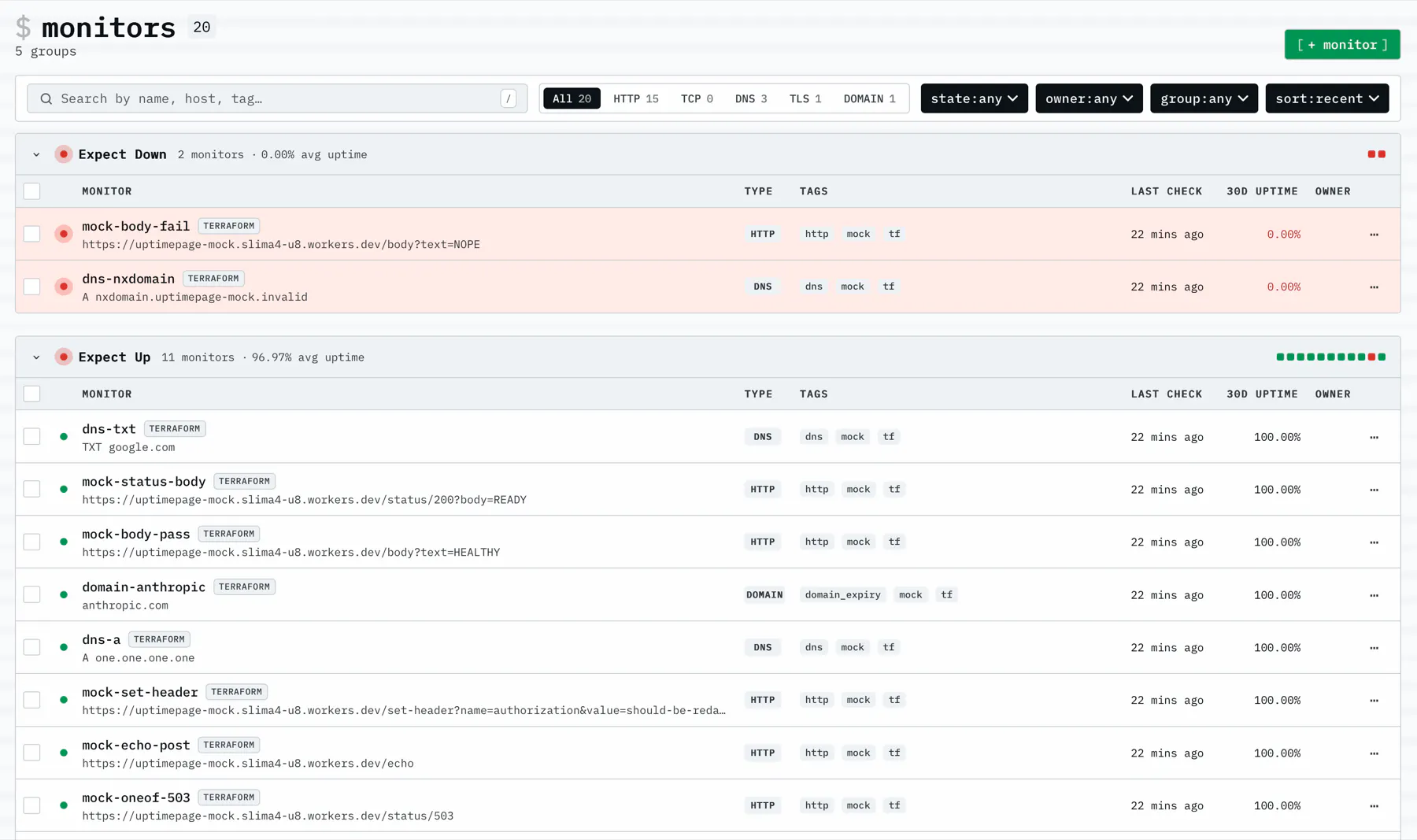The height and width of the screenshot is (840, 1417).
Task: Filter by HTTP 15 monitors
Action: coord(636,98)
